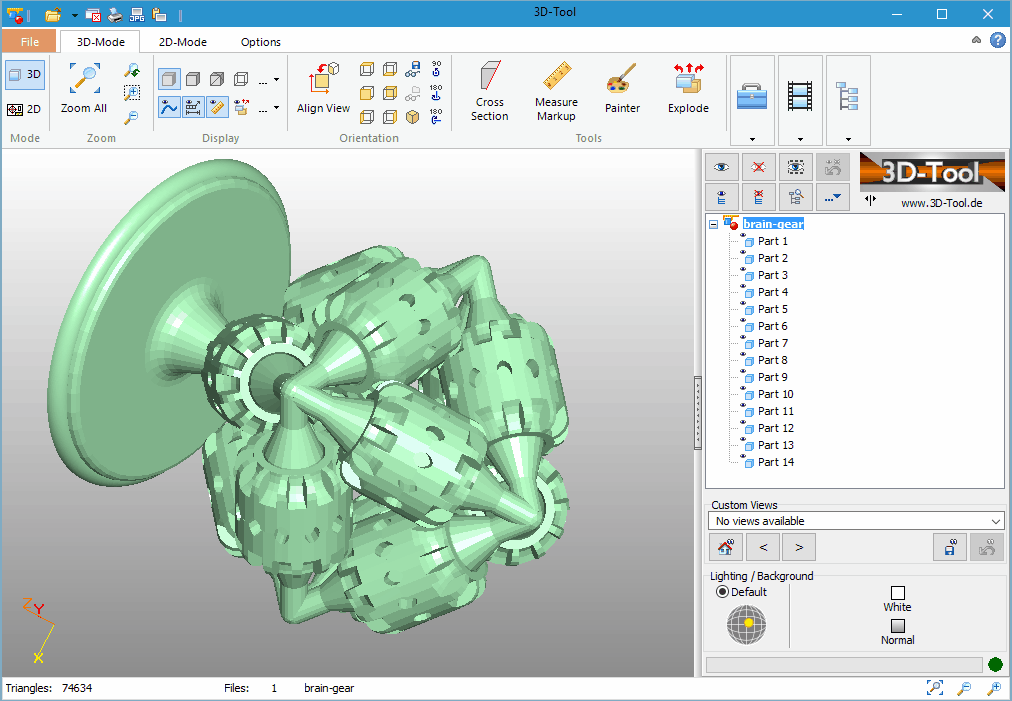
Task: Open the www.3D-Tool.de link
Action: [x=942, y=203]
